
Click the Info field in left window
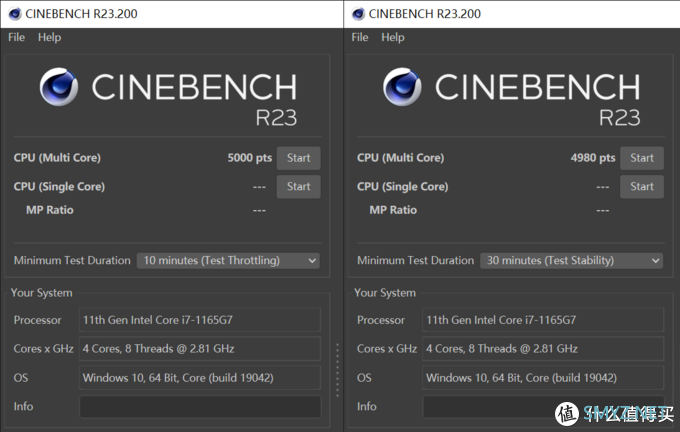200,407
